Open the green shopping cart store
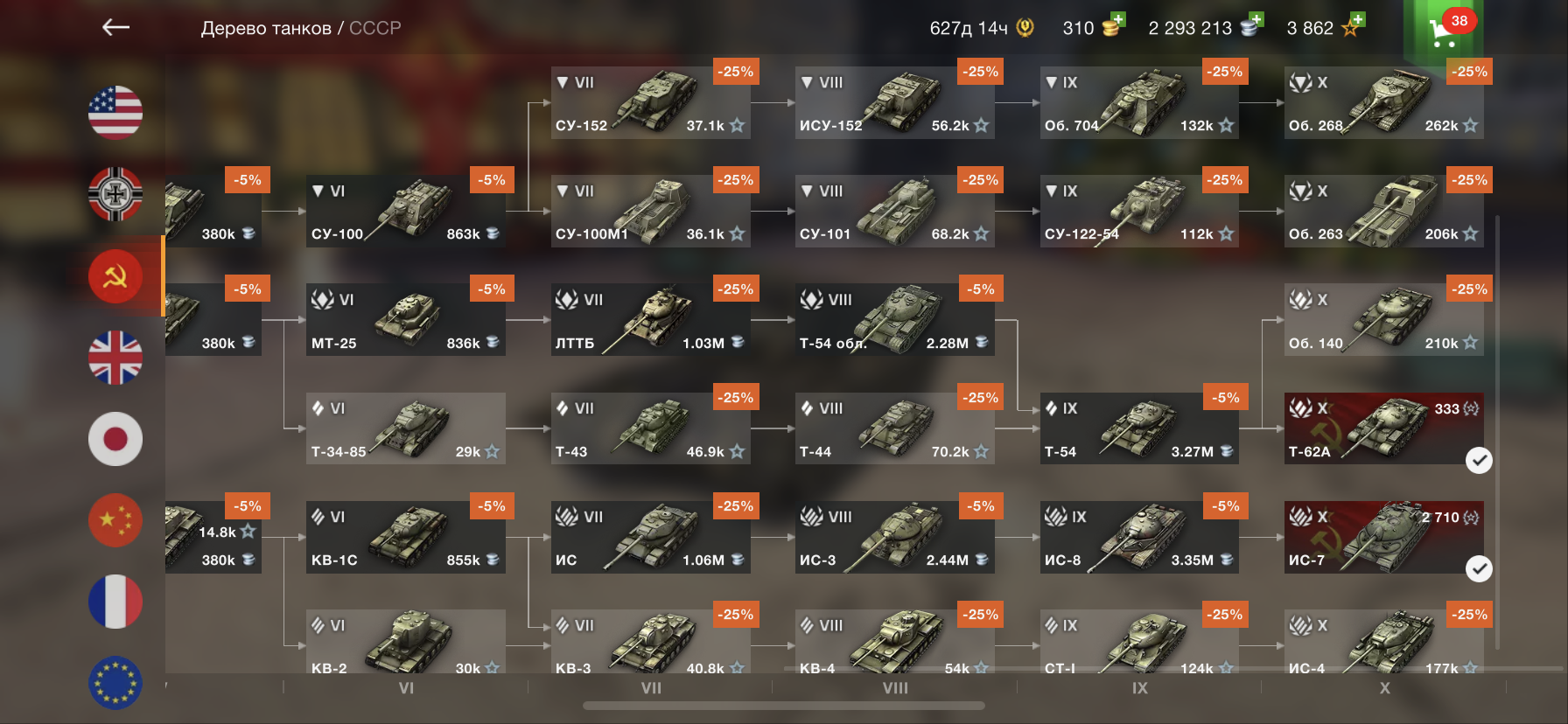 [x=1444, y=31]
